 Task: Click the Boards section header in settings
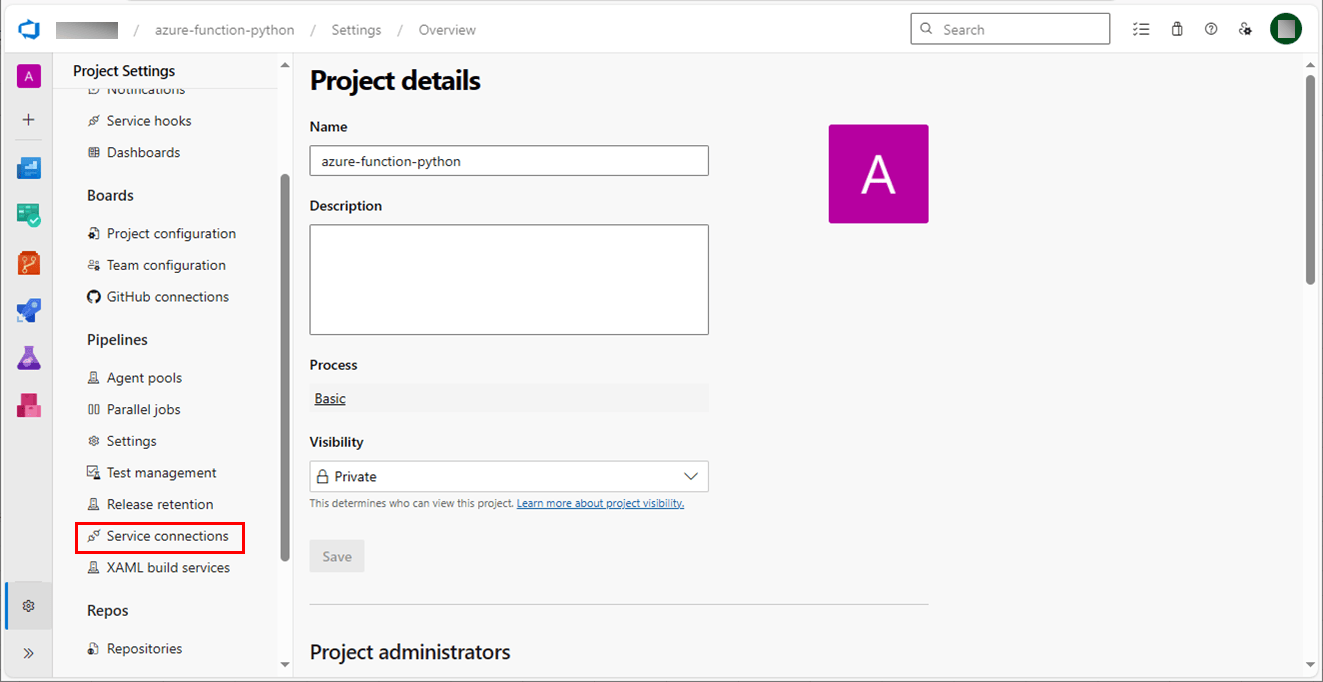pyautogui.click(x=110, y=196)
